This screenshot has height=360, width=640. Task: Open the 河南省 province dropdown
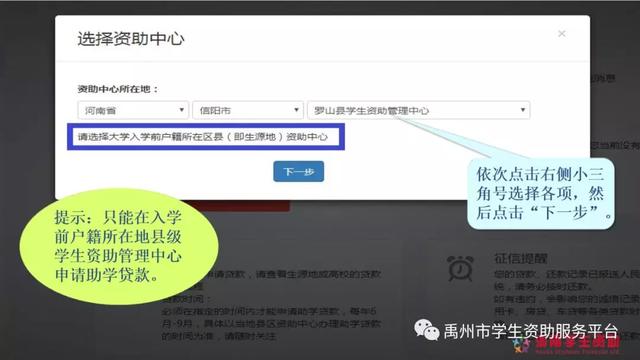133,110
